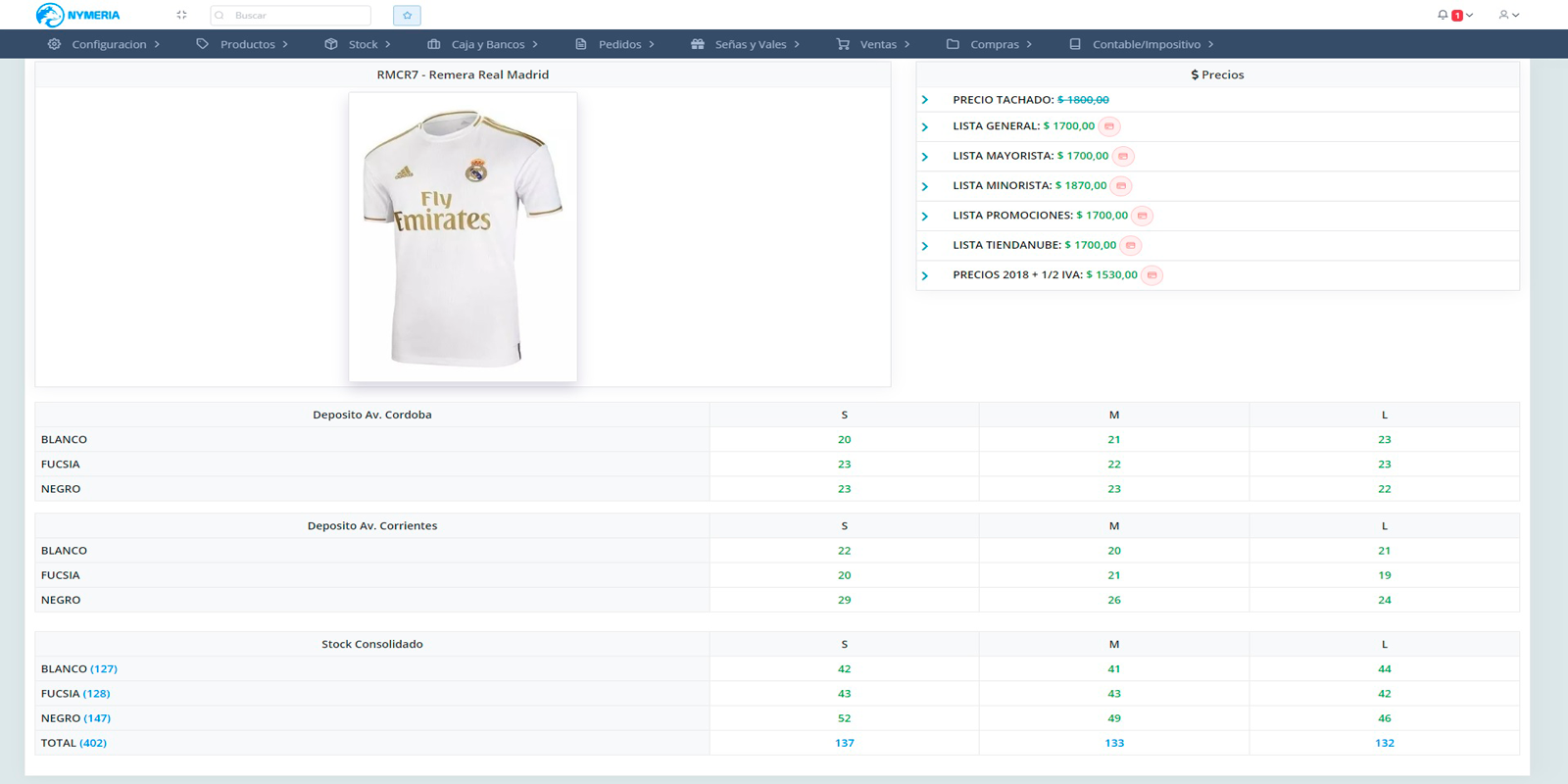
Task: Expand the PRECIOS 2018 + 1/2 IVA chevron
Action: (x=925, y=275)
